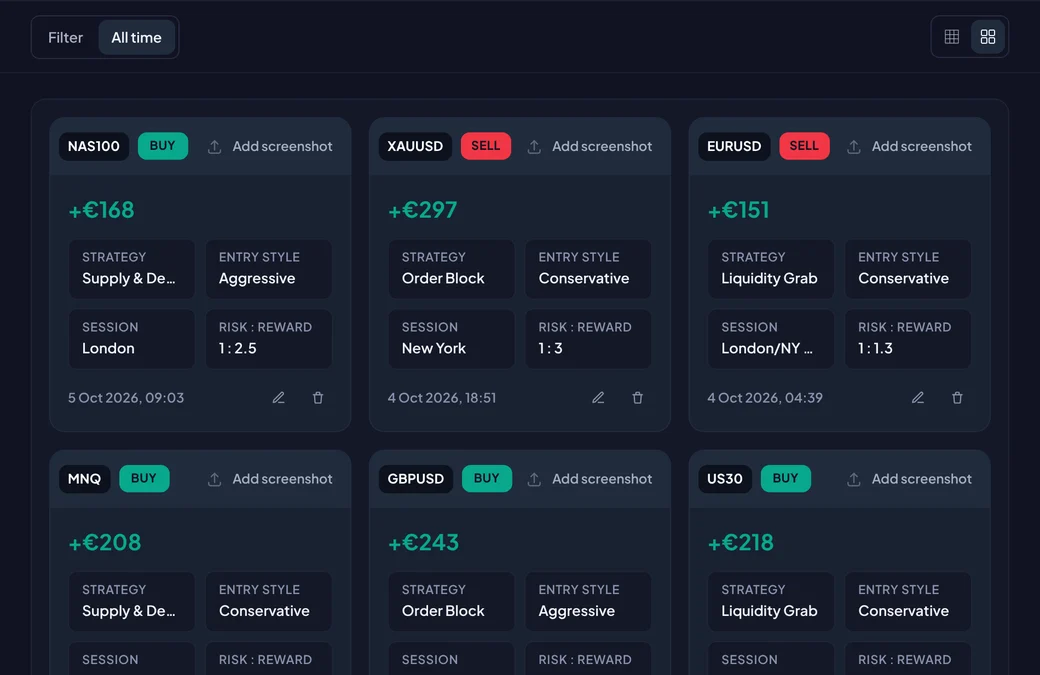Click the GBPUSD symbol tag
1040x675 pixels.
point(416,479)
